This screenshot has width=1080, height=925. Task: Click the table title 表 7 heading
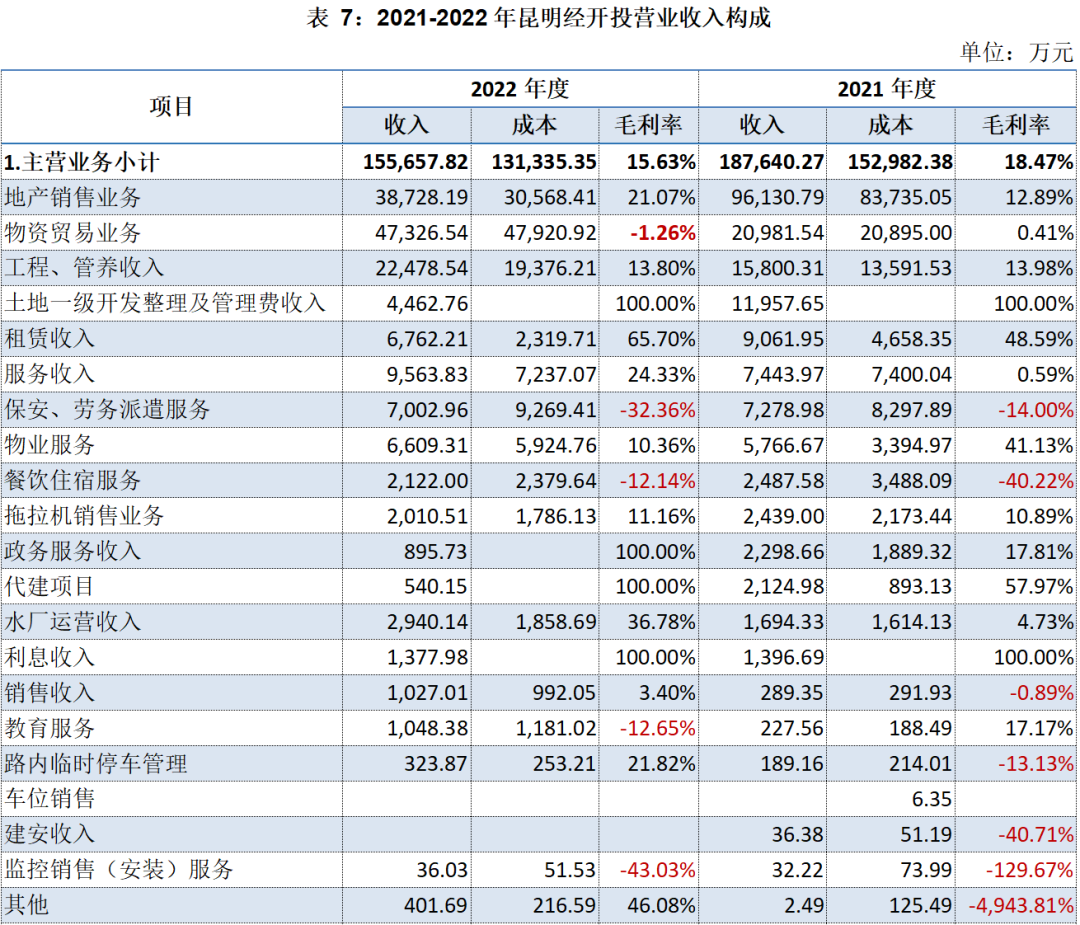[540, 19]
